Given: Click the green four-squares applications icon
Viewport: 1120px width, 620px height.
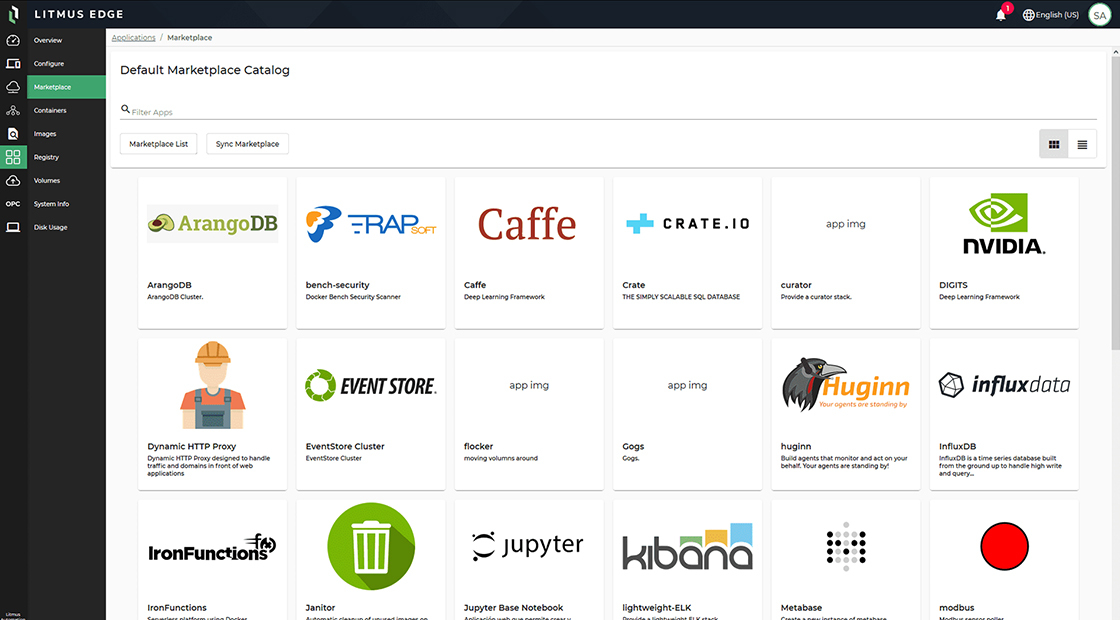Looking at the screenshot, I should tap(13, 157).
